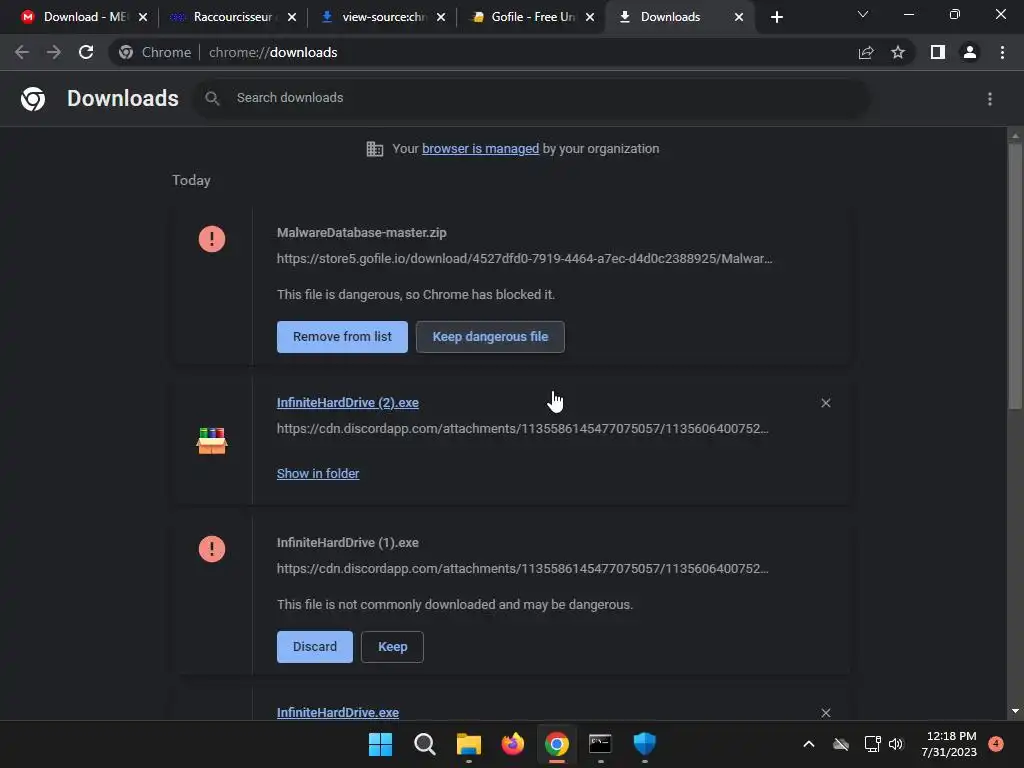Click the browser back arrow
The height and width of the screenshot is (768, 1024).
(x=22, y=52)
